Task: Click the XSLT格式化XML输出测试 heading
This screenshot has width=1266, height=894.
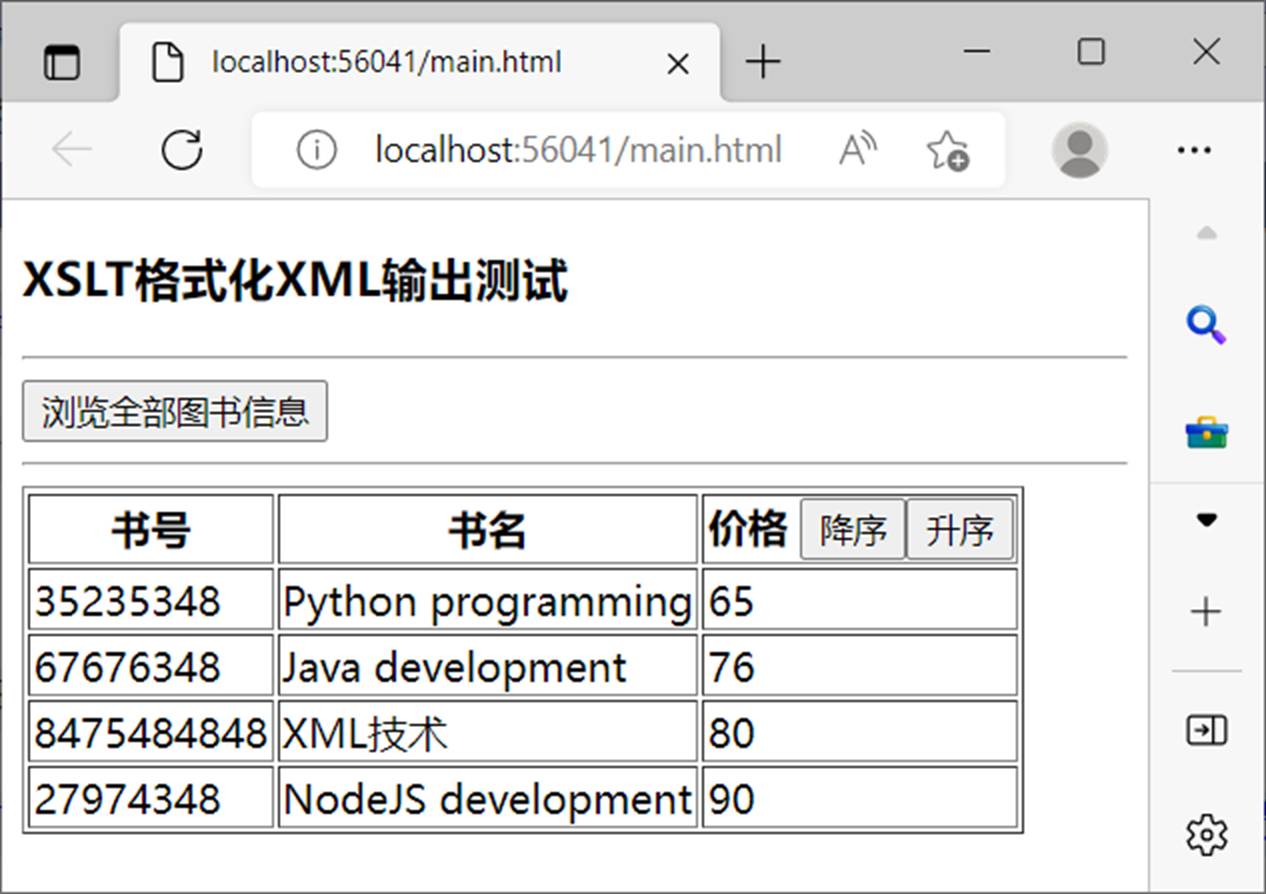Action: click(295, 280)
